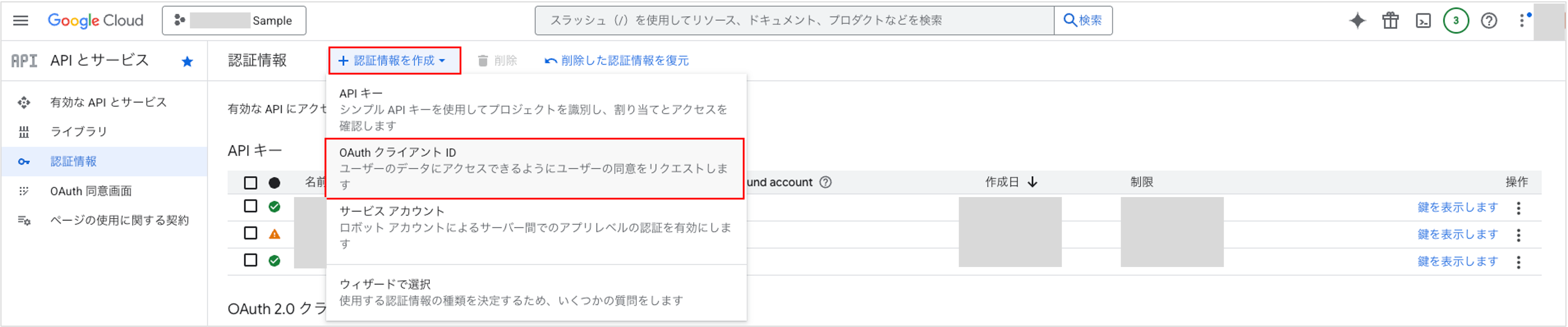The image size is (1568, 327).
Task: Click the bound account help icon
Action: pos(825,182)
